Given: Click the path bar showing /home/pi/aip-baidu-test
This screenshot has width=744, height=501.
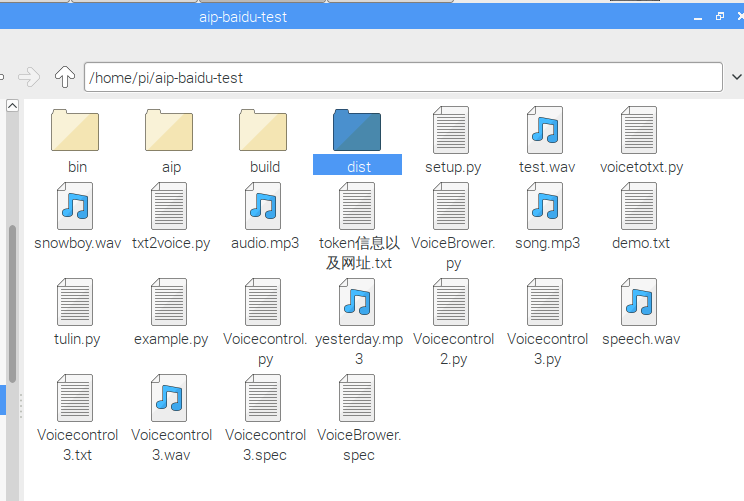Looking at the screenshot, I should (403, 77).
